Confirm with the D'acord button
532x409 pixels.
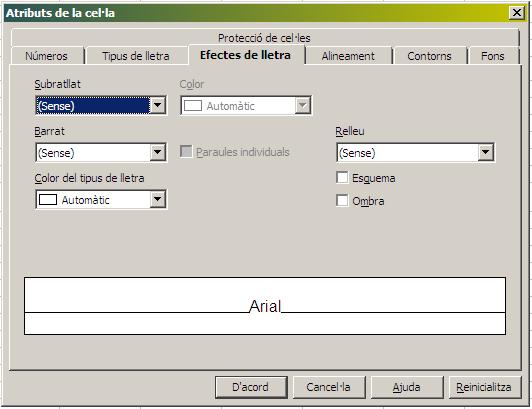pyautogui.click(x=251, y=387)
